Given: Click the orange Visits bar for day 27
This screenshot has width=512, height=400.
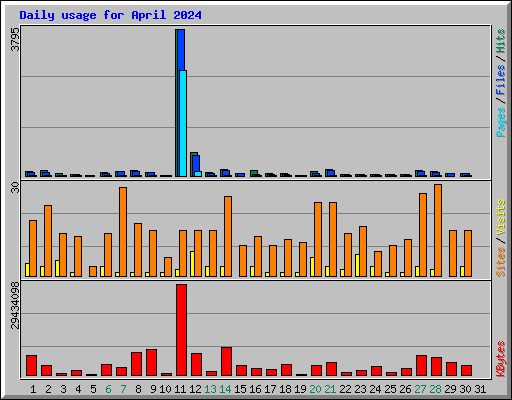Looking at the screenshot, I should coord(423,235).
